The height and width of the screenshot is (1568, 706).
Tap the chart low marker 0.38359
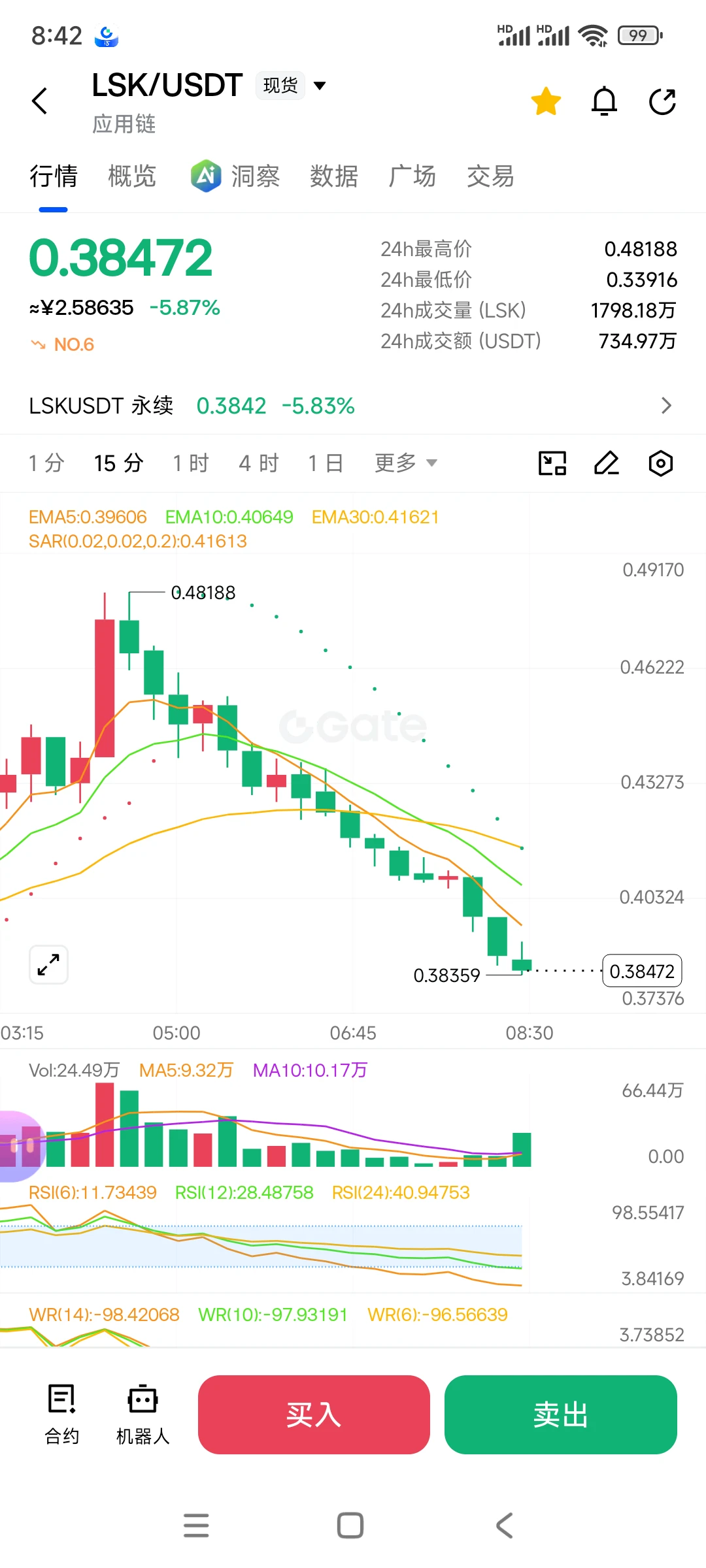coord(446,975)
